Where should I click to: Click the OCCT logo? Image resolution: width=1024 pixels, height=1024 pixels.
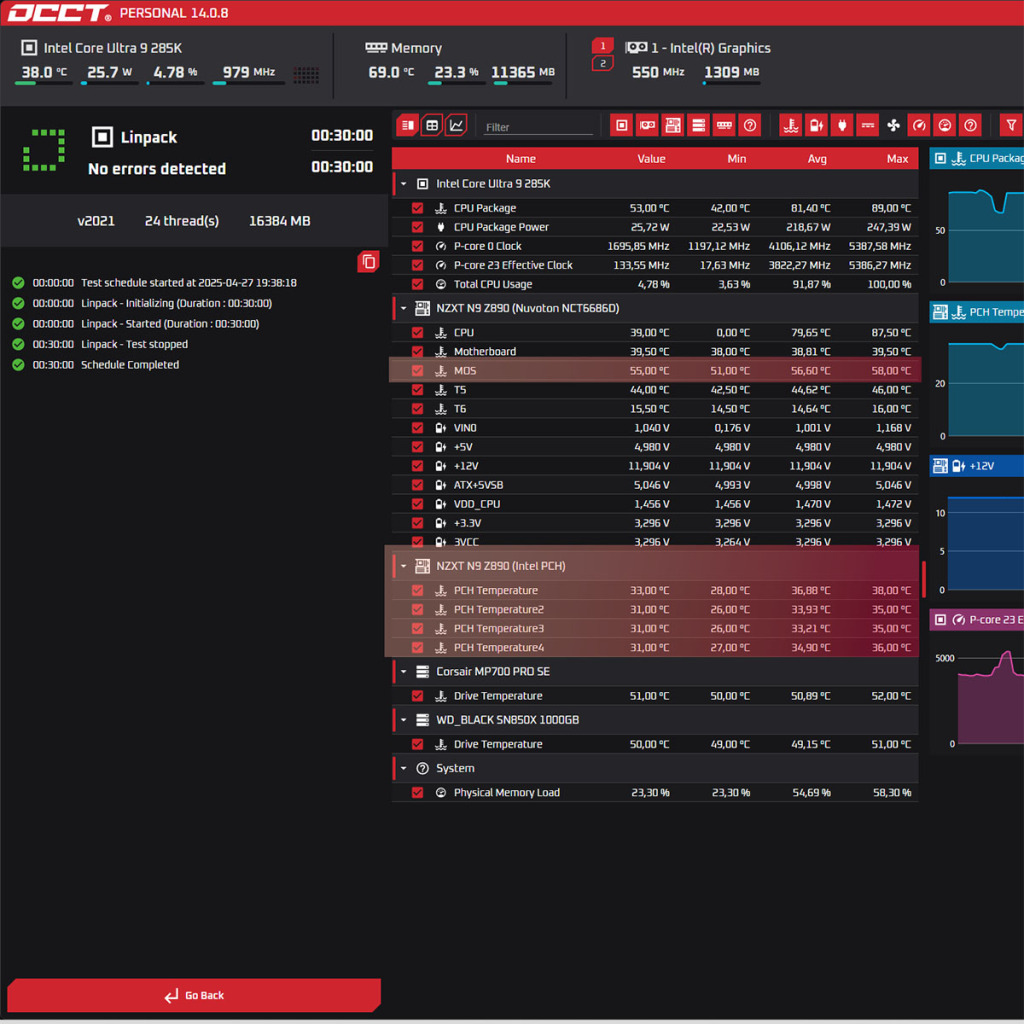tap(59, 13)
